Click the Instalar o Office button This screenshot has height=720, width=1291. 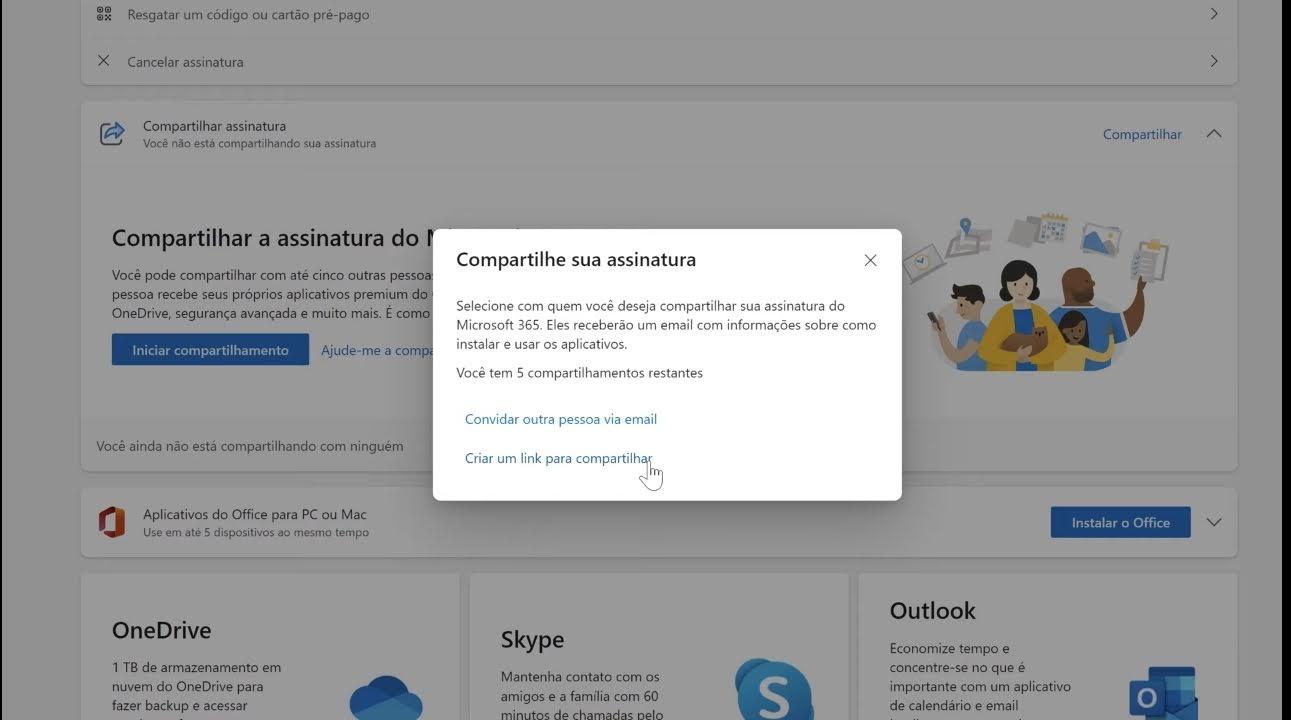pos(1120,522)
